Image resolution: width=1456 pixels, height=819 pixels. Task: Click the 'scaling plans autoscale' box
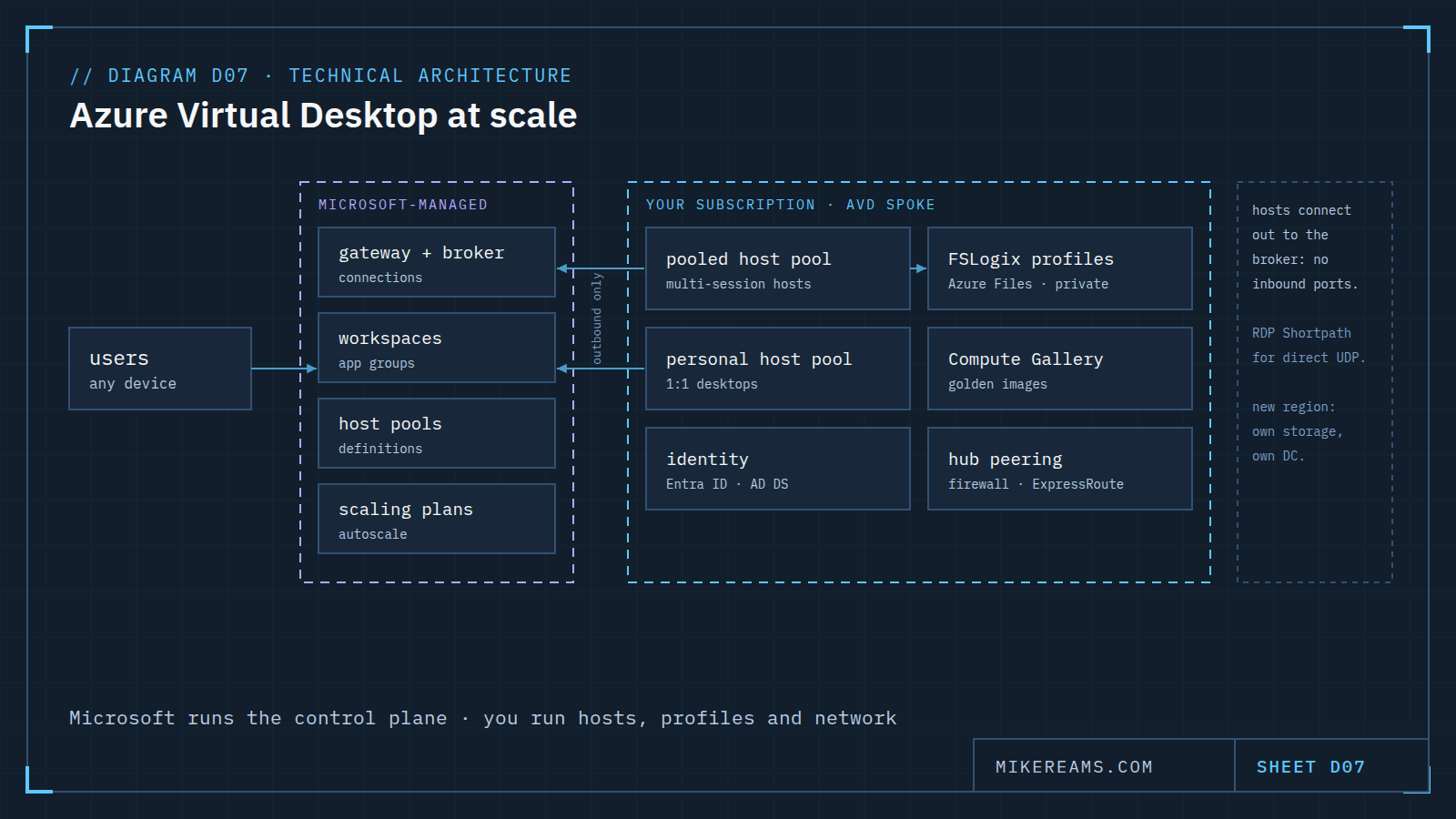click(437, 519)
